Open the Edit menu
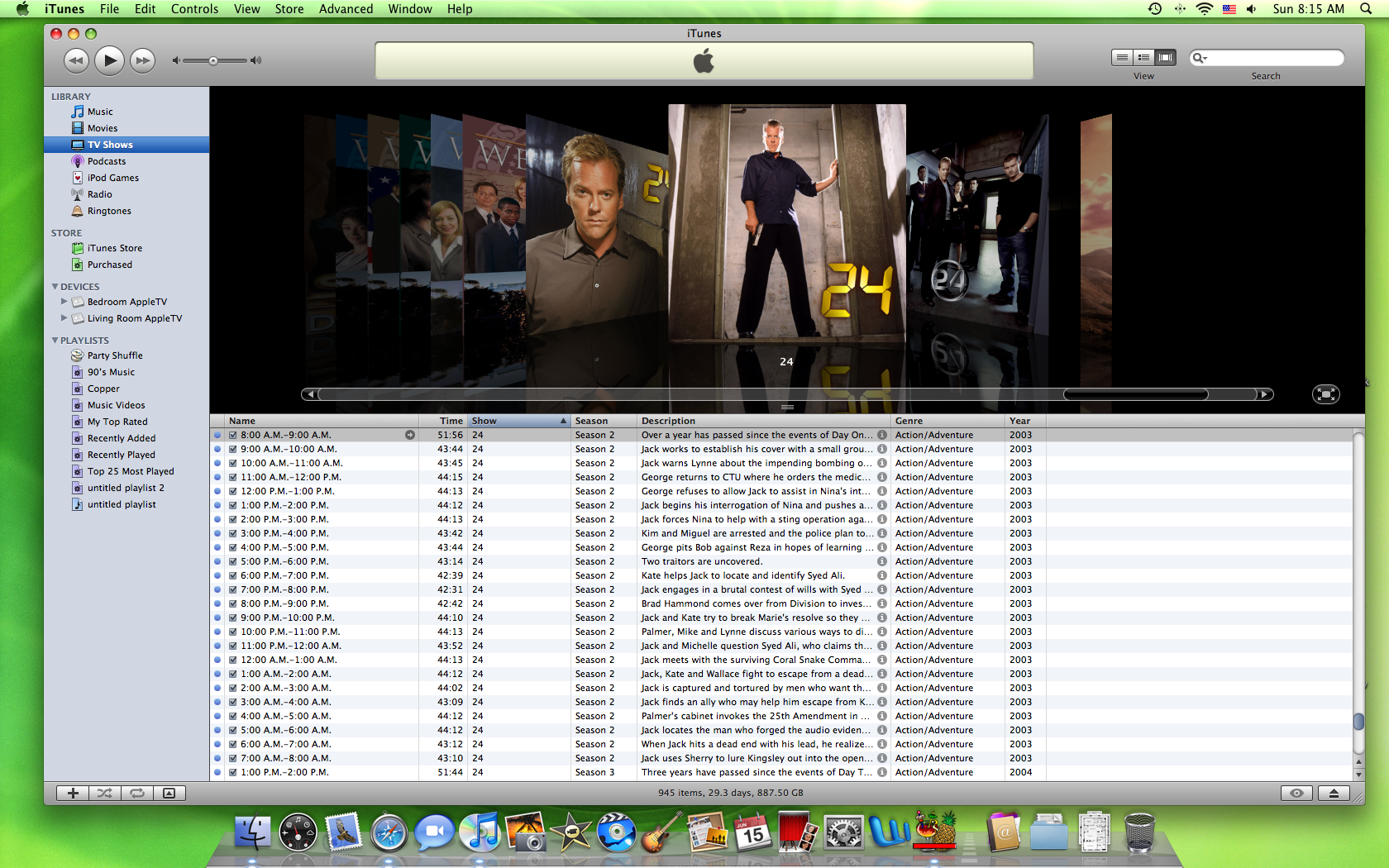The width and height of the screenshot is (1389, 868). [146, 9]
